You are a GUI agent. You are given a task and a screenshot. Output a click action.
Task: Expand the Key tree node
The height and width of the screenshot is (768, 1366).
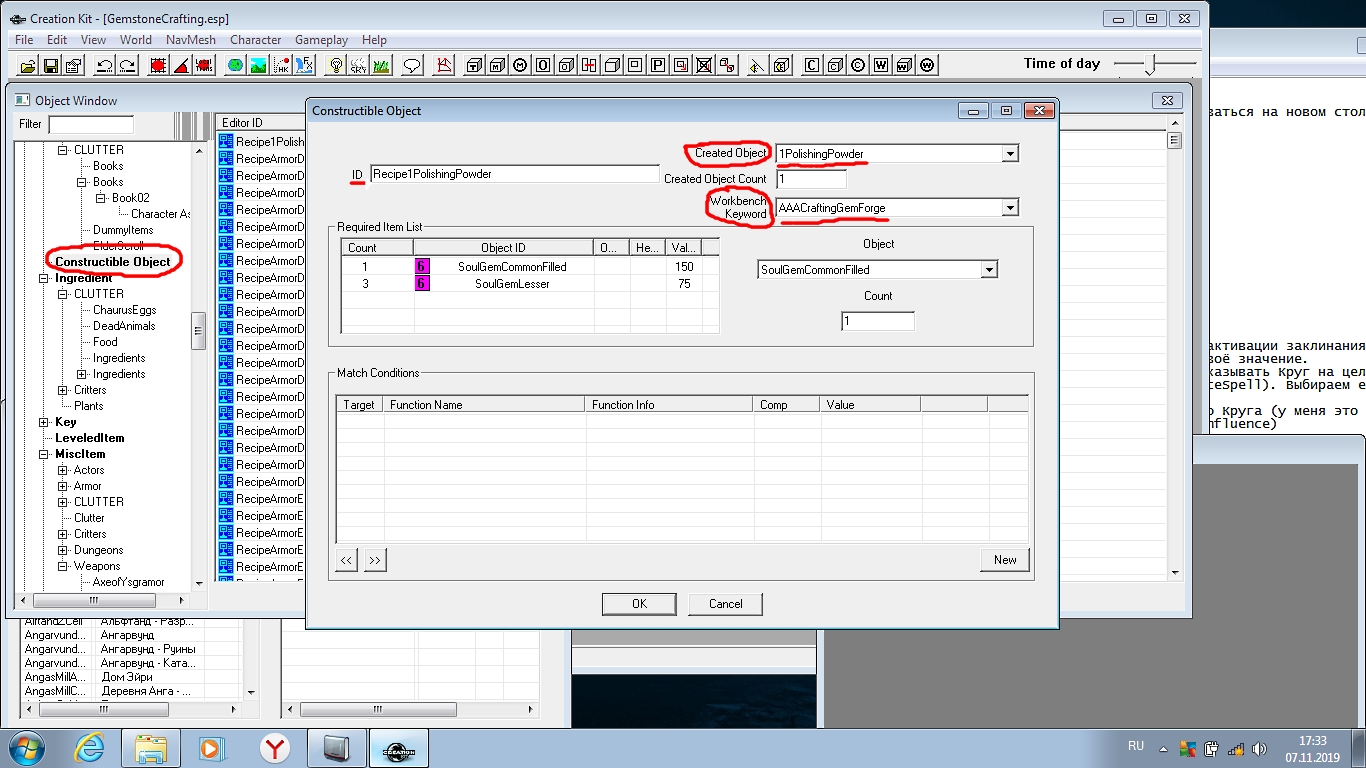click(44, 422)
